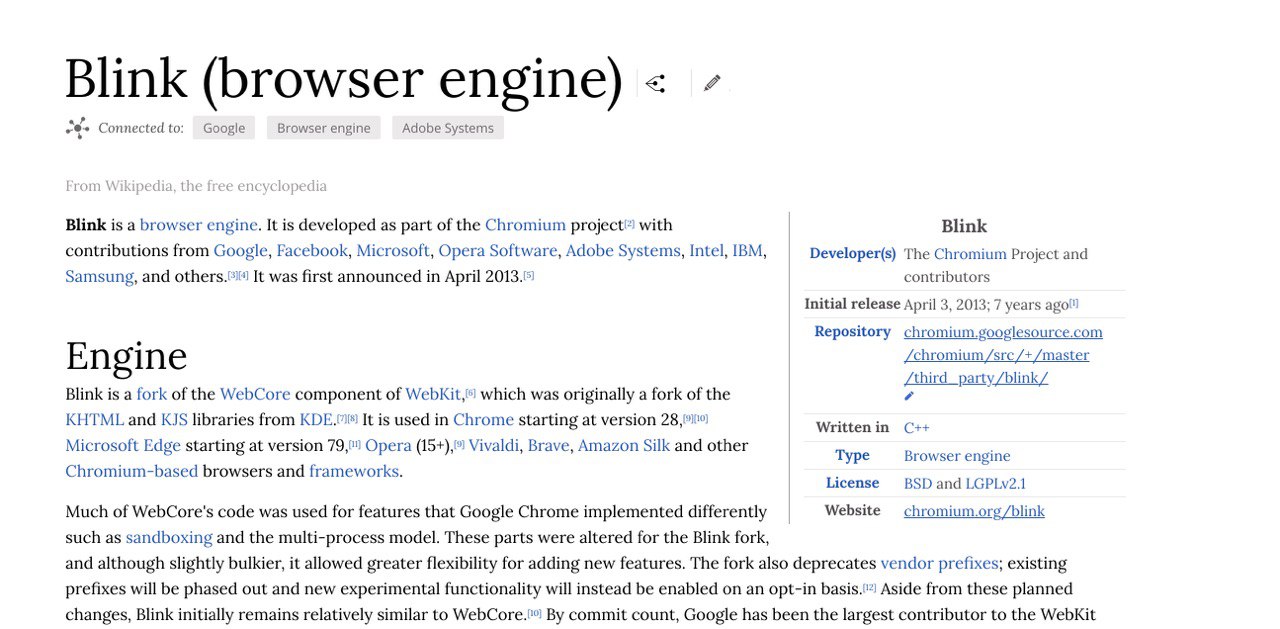Open the frameworks link

pyautogui.click(x=354, y=472)
